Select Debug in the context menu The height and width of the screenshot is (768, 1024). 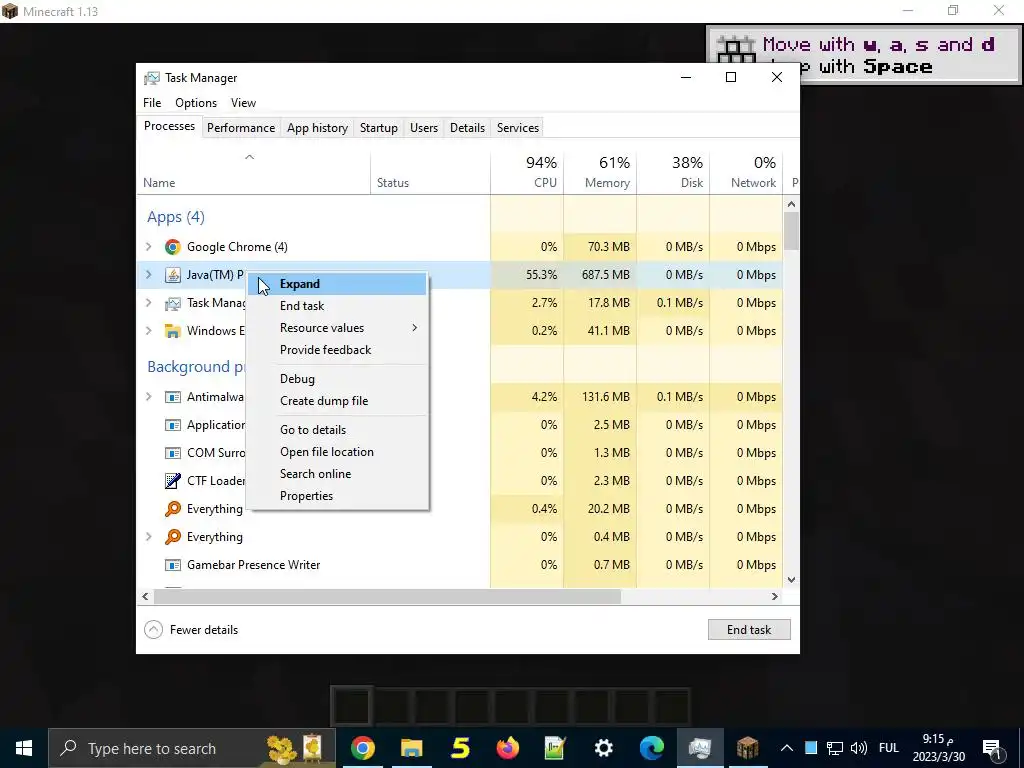(x=337, y=379)
